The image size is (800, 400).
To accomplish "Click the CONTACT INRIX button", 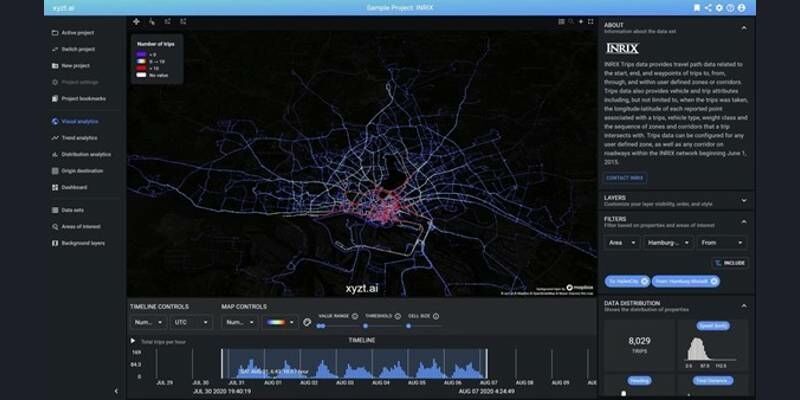I will 625,178.
